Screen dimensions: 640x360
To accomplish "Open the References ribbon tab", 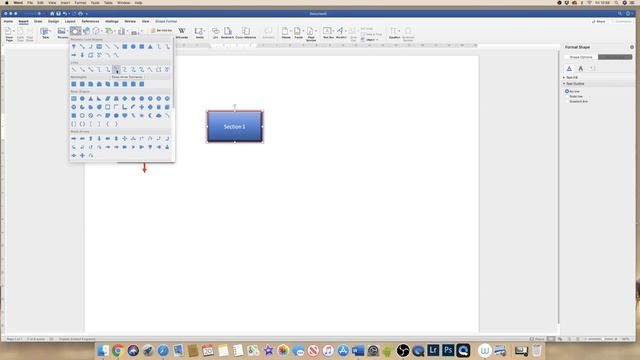I will (x=90, y=21).
